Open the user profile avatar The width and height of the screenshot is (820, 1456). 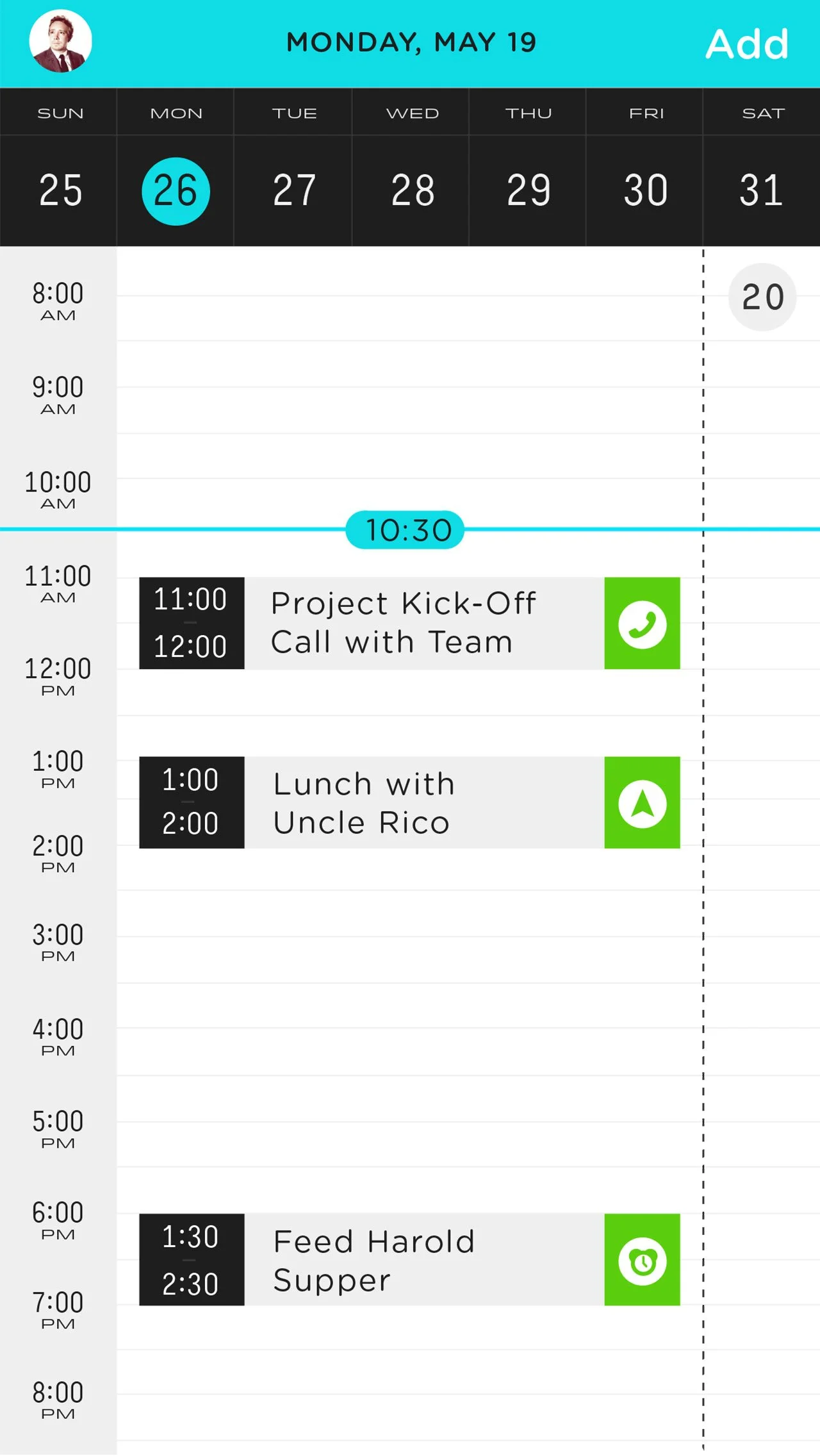[x=60, y=42]
